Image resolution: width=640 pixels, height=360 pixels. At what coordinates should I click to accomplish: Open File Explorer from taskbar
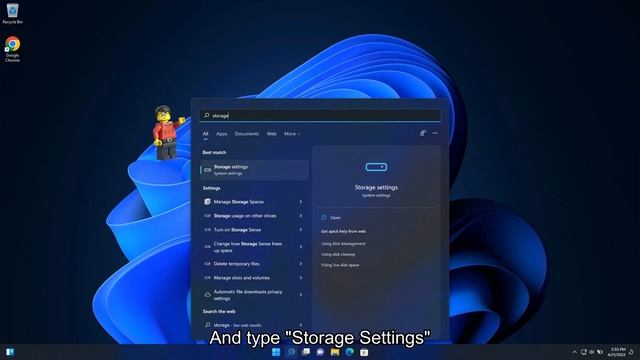click(335, 352)
